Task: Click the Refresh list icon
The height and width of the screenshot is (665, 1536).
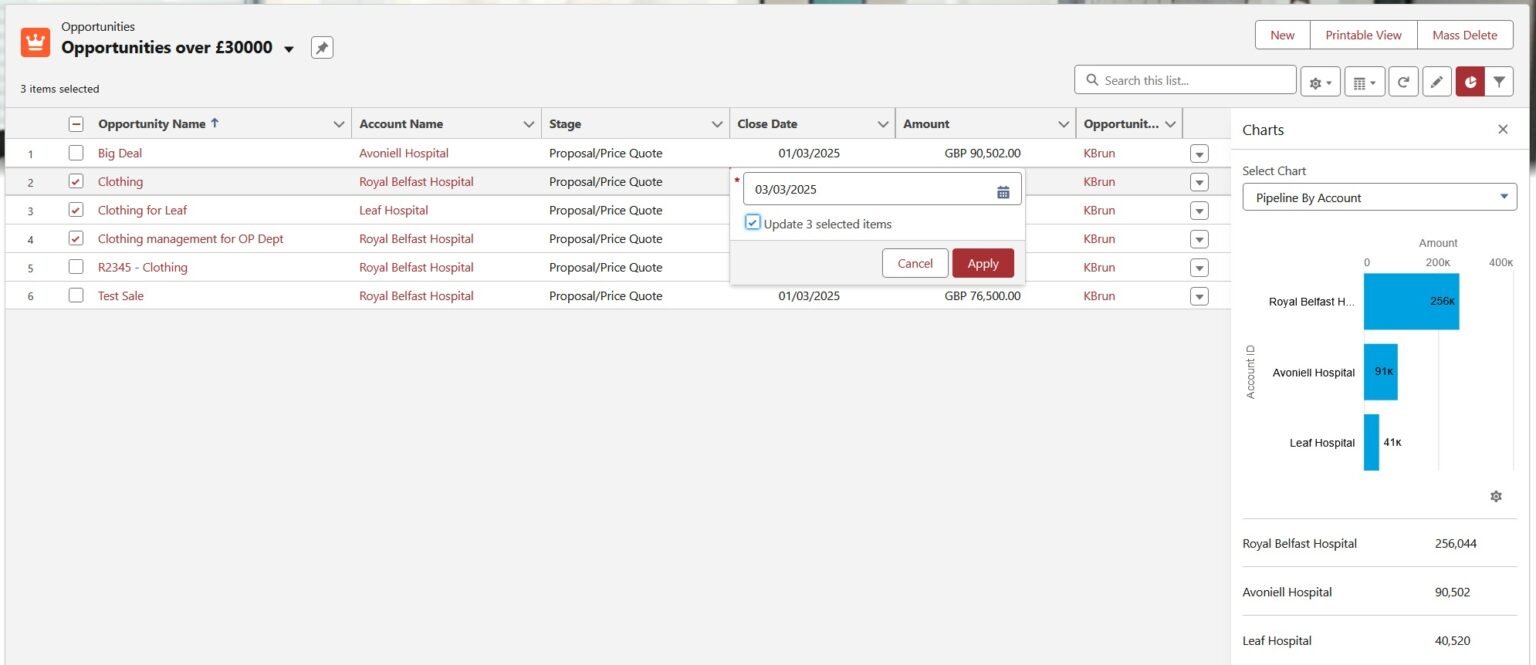Action: point(1403,81)
